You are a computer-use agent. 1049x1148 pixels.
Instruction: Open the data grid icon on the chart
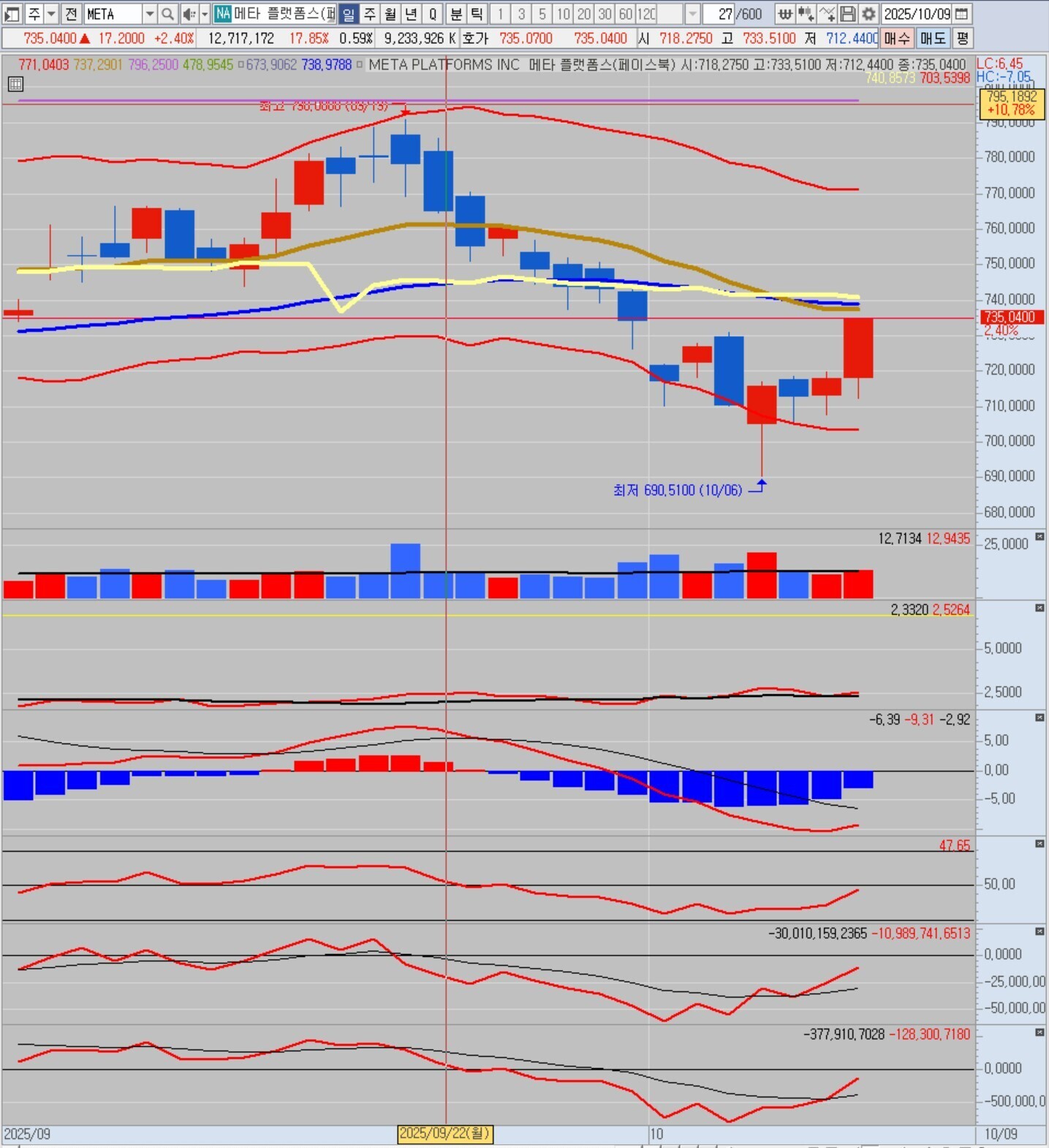(x=15, y=84)
